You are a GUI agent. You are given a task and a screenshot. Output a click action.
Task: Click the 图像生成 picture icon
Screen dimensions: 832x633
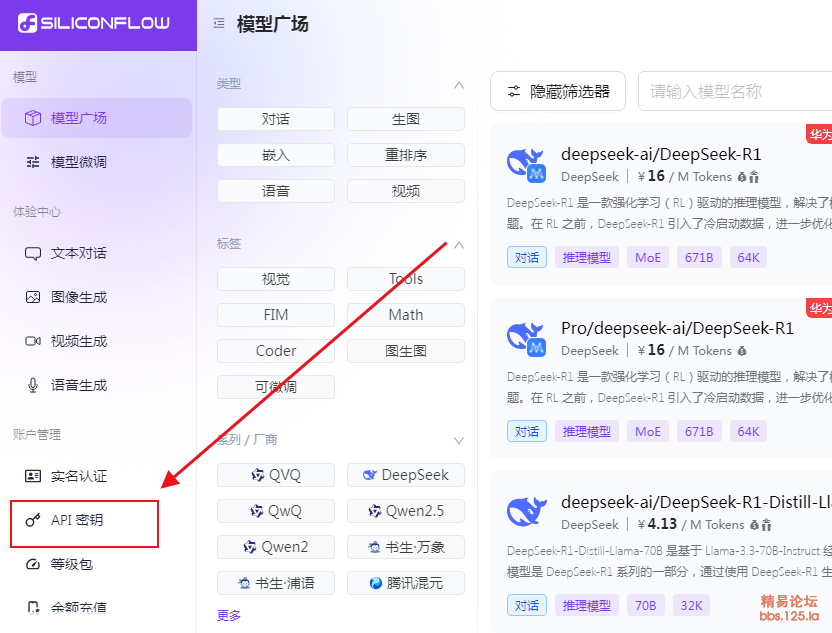coord(33,297)
